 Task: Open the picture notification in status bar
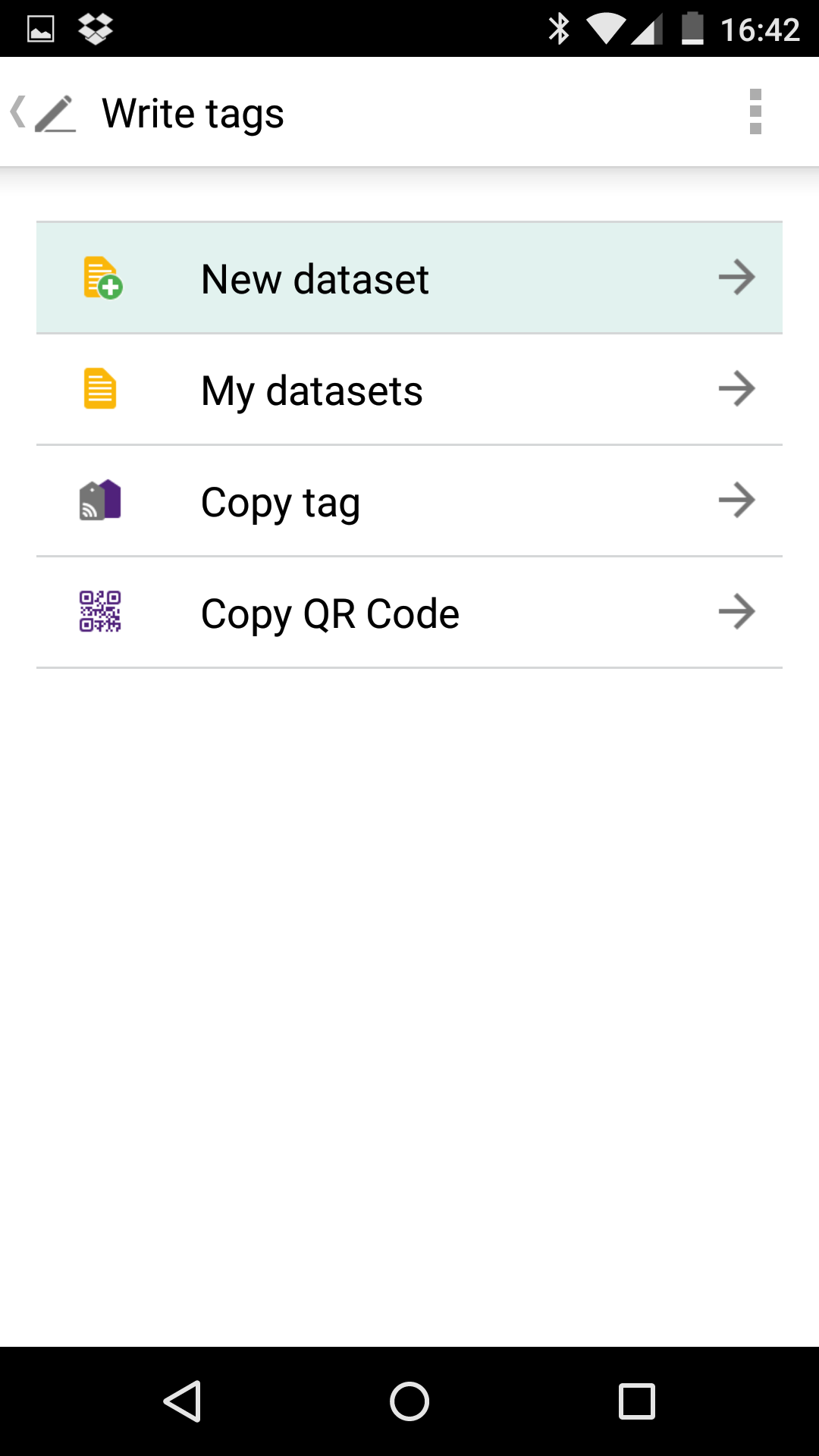tap(41, 30)
